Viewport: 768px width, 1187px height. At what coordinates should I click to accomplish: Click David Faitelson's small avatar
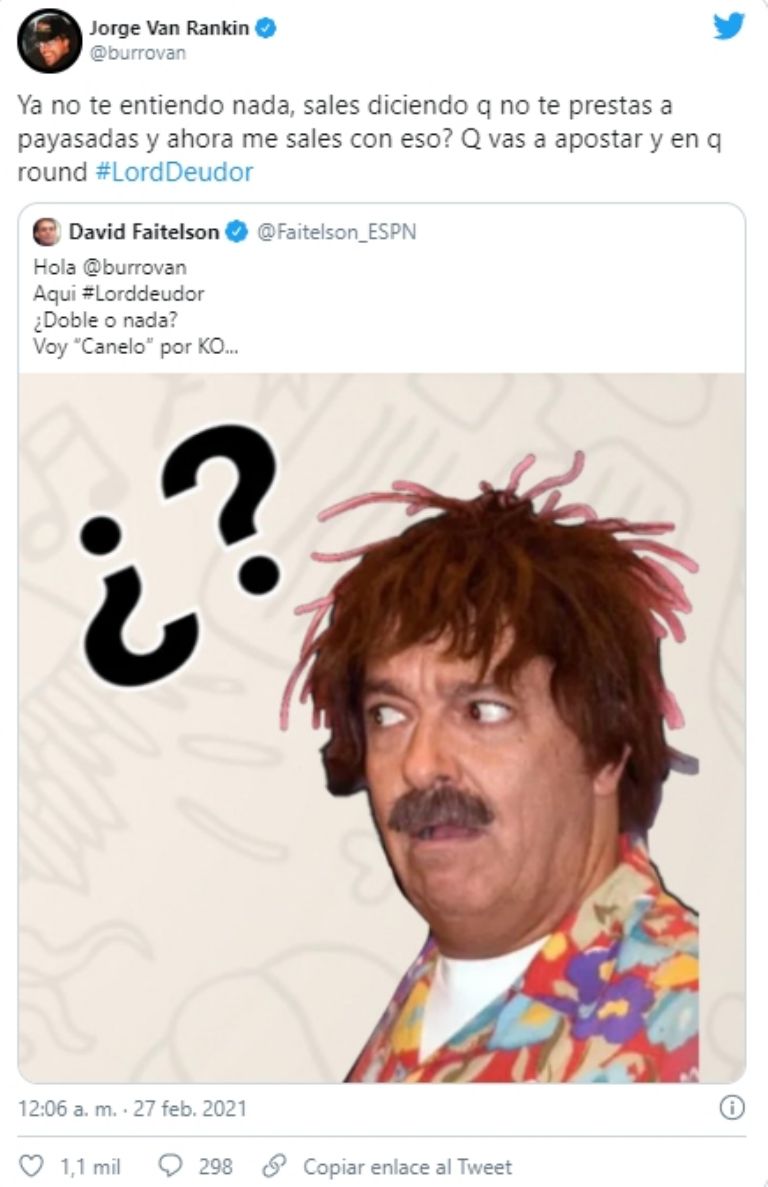click(x=47, y=232)
